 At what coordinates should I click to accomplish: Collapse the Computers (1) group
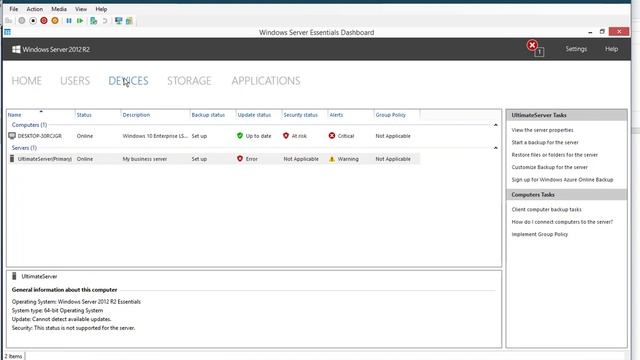(x=496, y=125)
